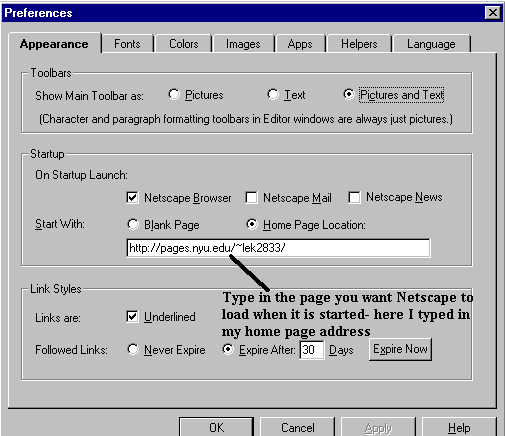Toggle the Netscape Browser startup checkbox
The height and width of the screenshot is (436, 505).
pyautogui.click(x=132, y=197)
